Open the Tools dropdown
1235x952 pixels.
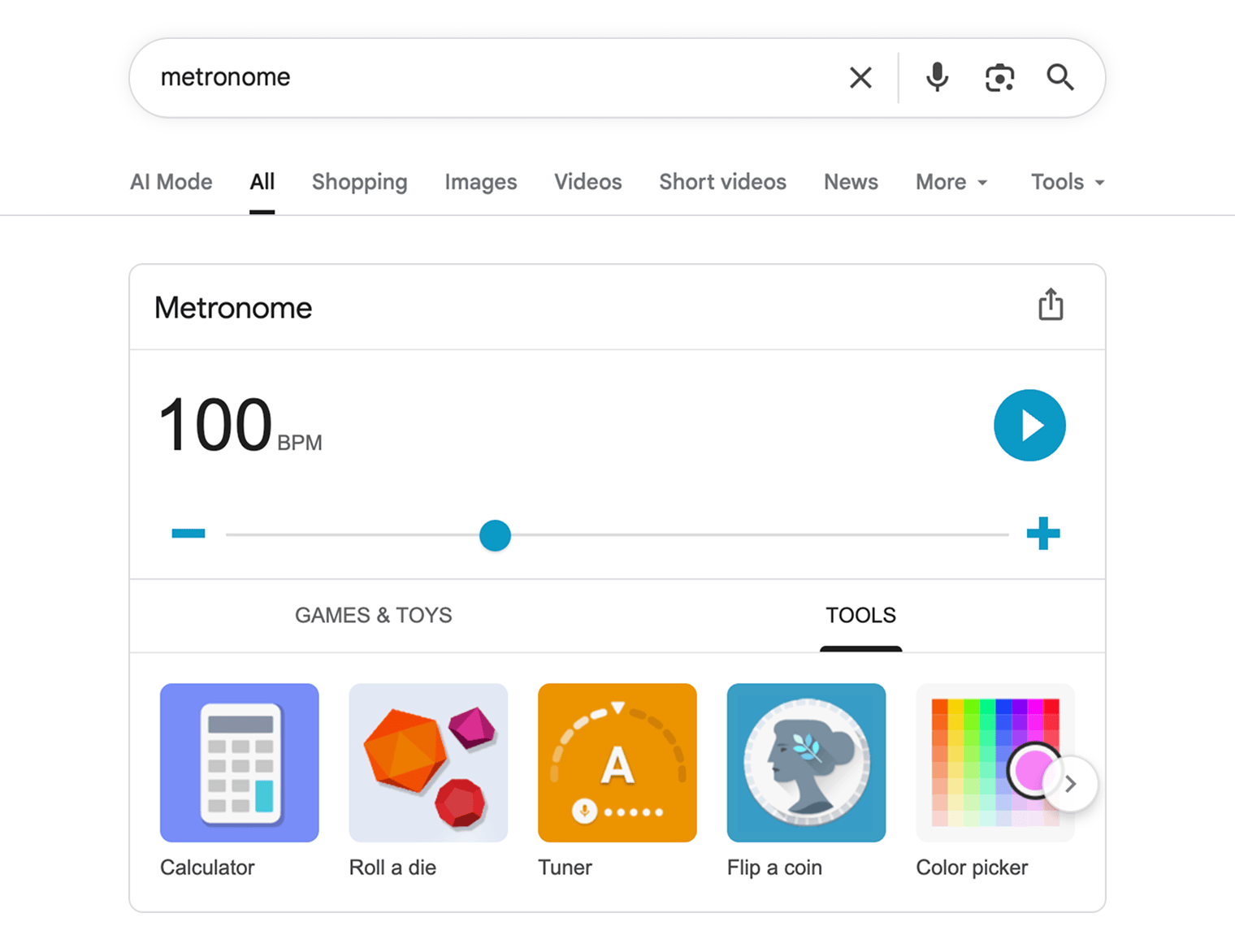1065,182
